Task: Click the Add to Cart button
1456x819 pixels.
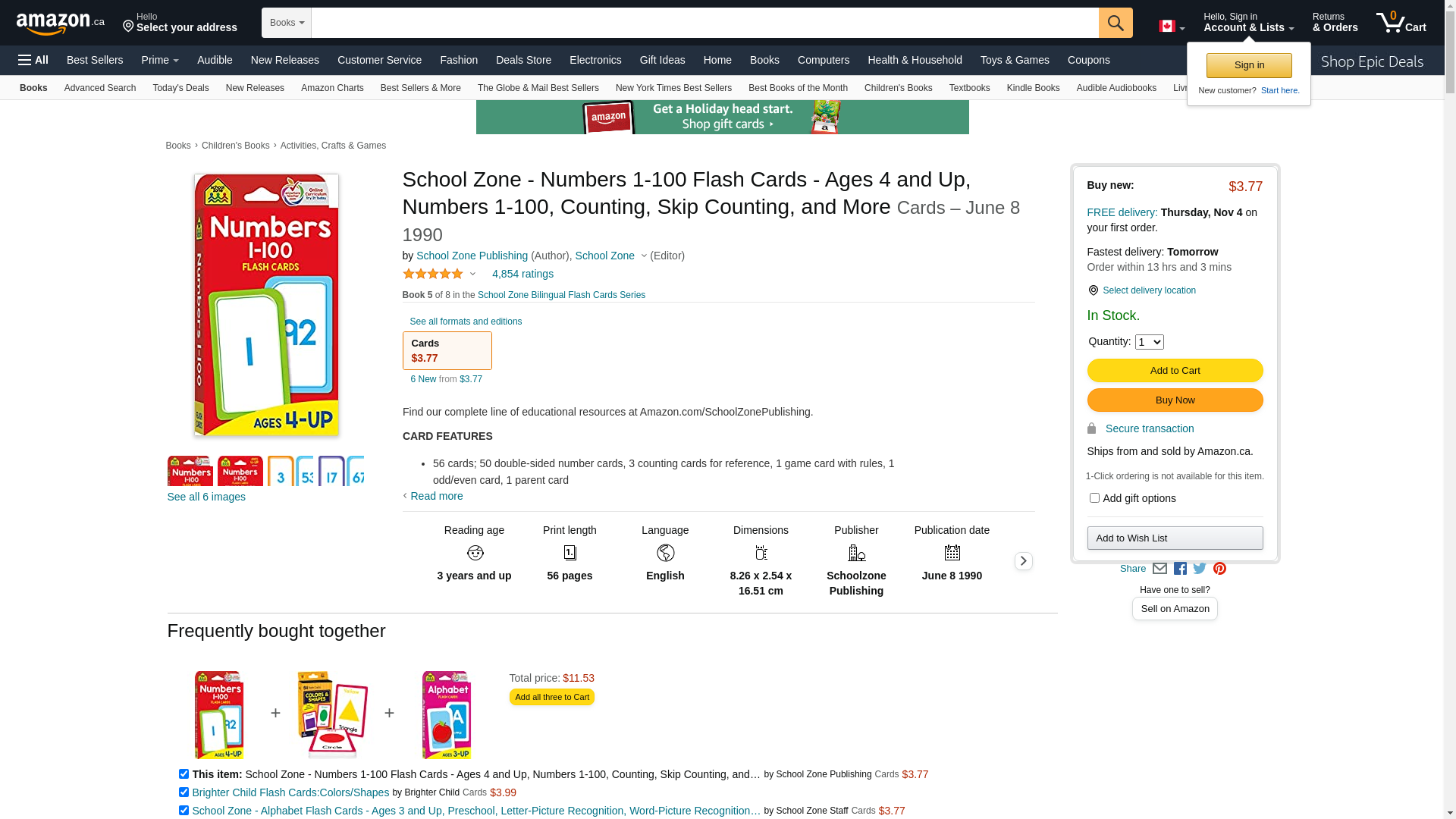Action: [1175, 371]
